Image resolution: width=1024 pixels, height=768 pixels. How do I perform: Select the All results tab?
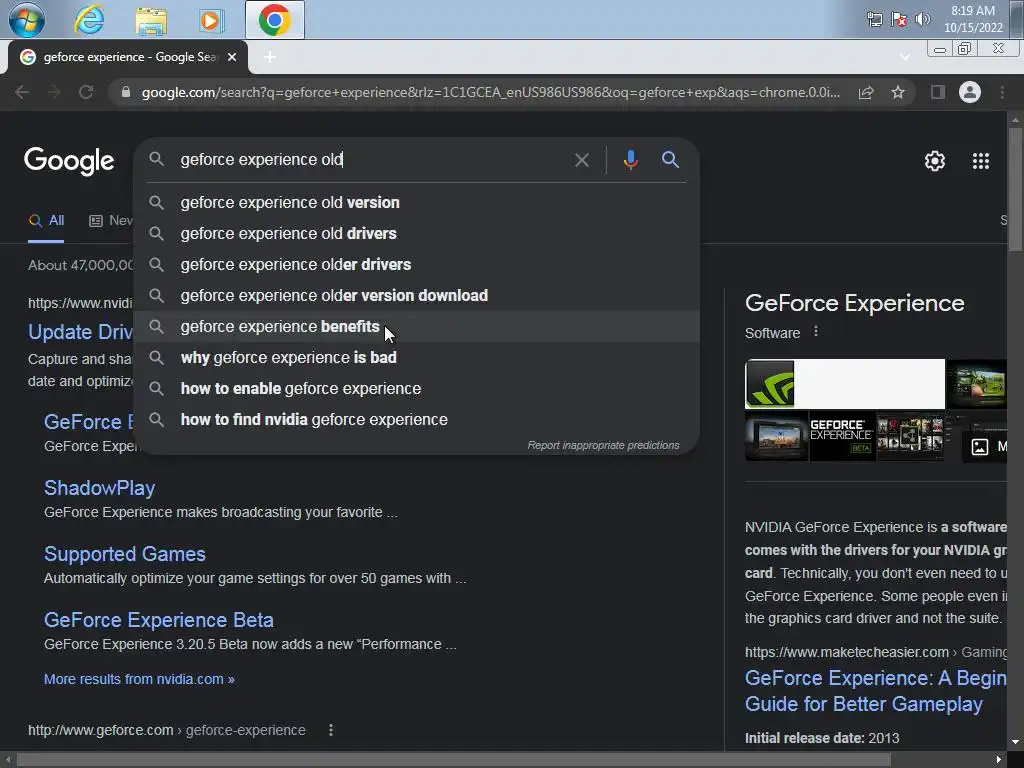46,221
